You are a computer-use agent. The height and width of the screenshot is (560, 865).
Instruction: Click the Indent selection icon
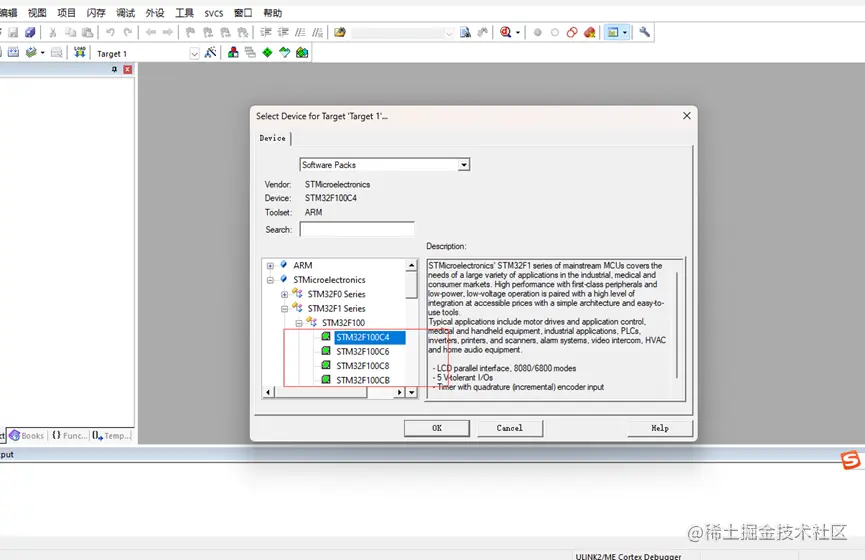pyautogui.click(x=266, y=33)
